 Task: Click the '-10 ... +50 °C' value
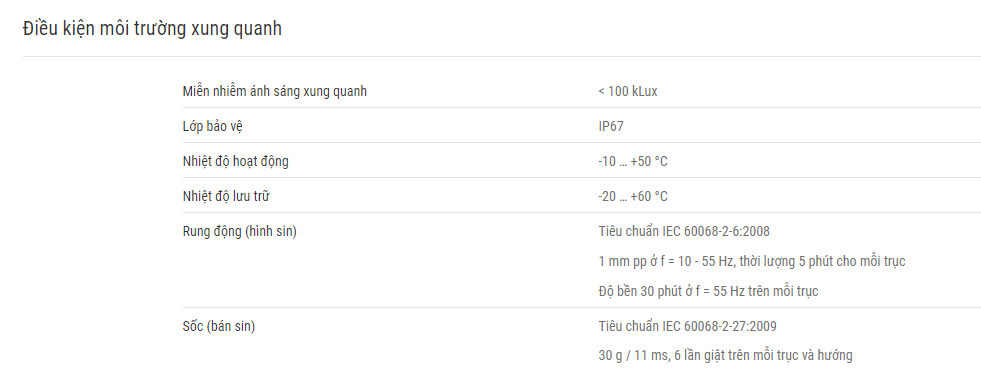coord(633,161)
